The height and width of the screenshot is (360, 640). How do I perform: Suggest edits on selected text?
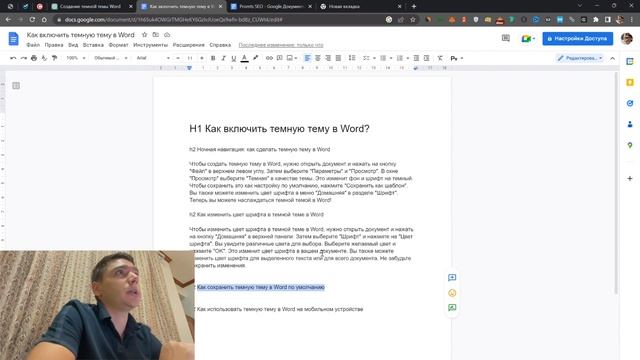click(x=452, y=308)
